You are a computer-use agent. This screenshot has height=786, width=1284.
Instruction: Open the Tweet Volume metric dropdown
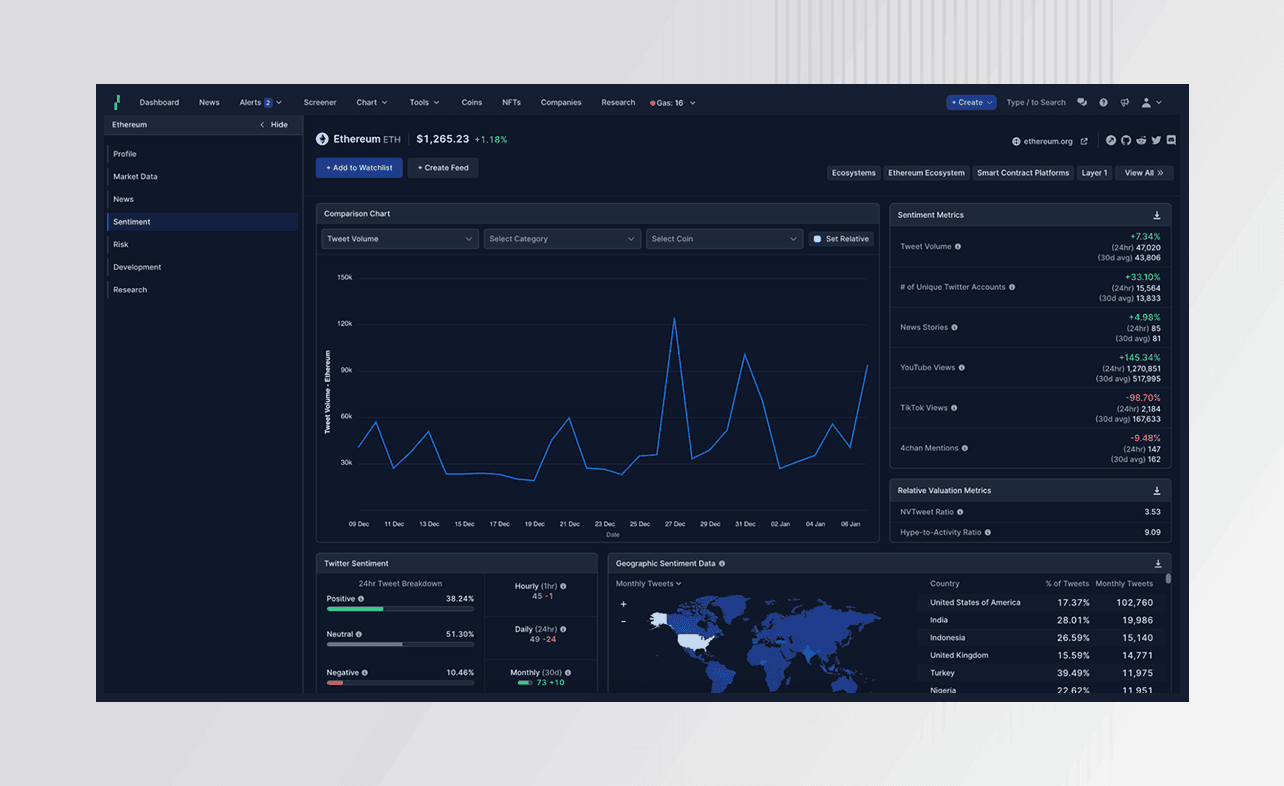400,239
